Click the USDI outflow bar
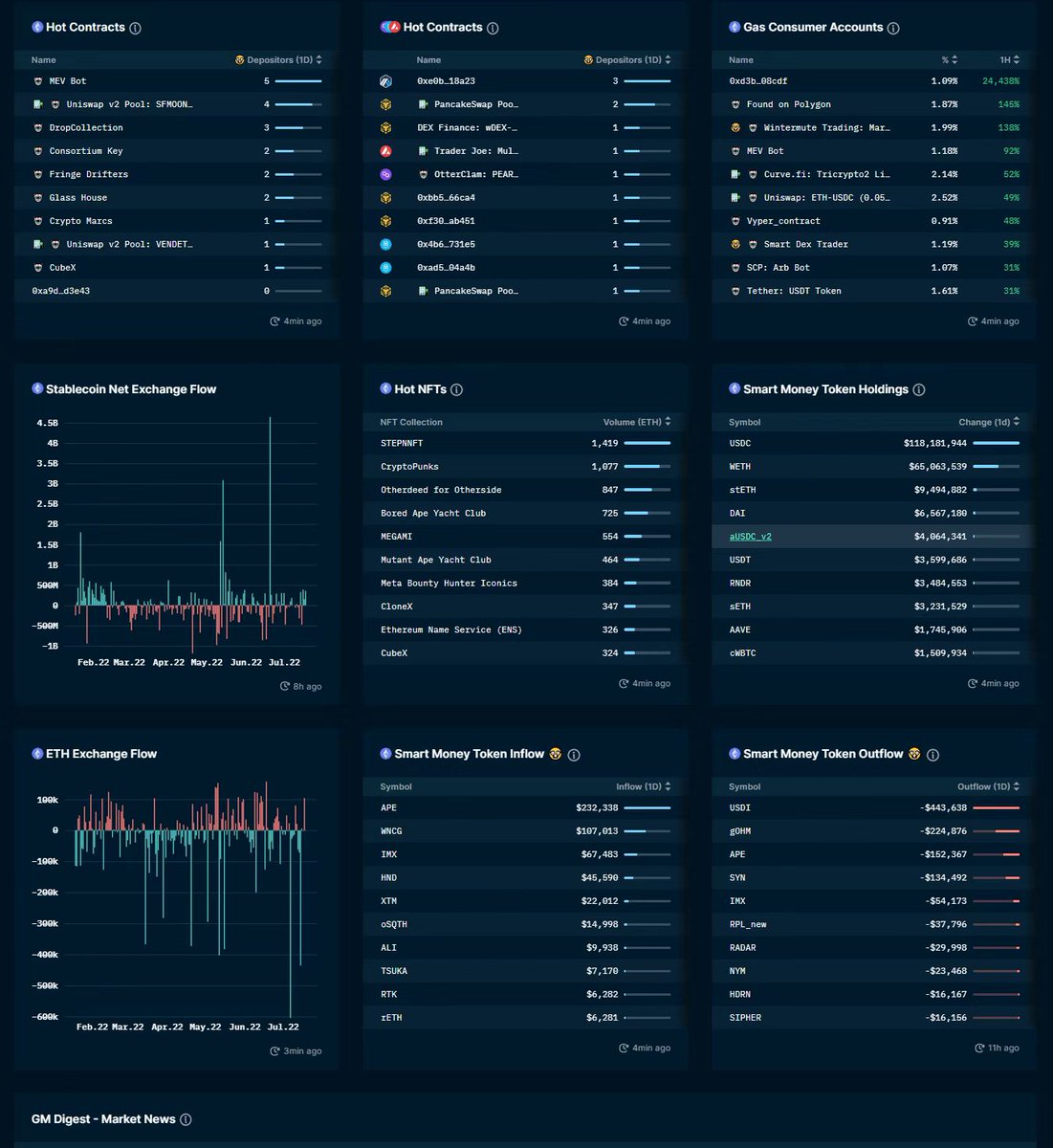 point(996,808)
